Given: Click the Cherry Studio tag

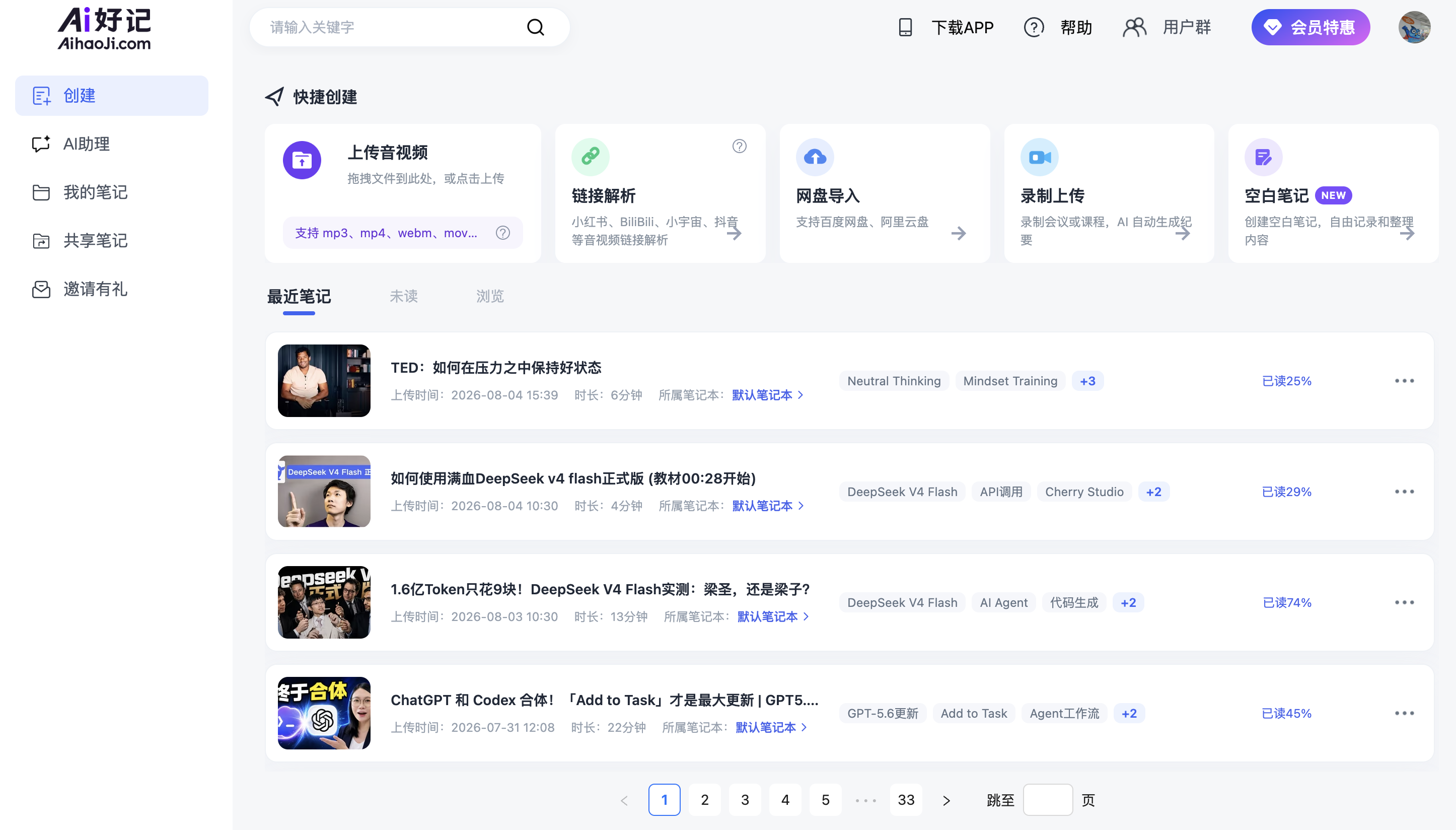Looking at the screenshot, I should (x=1084, y=492).
